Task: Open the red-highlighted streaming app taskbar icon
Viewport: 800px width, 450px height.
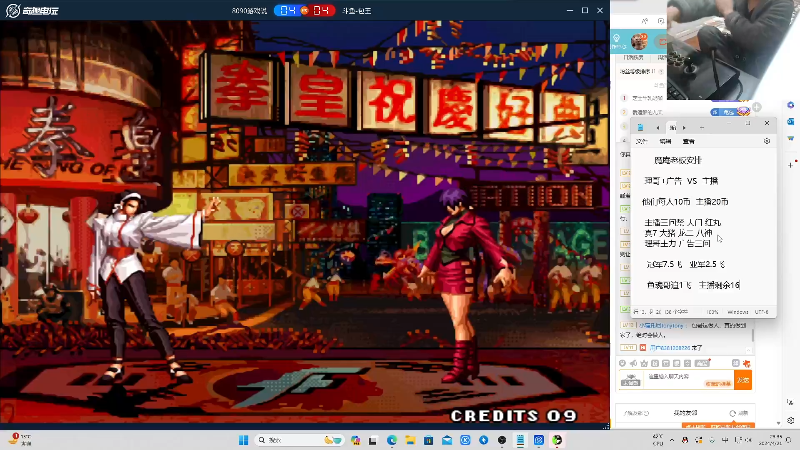Action: point(557,440)
